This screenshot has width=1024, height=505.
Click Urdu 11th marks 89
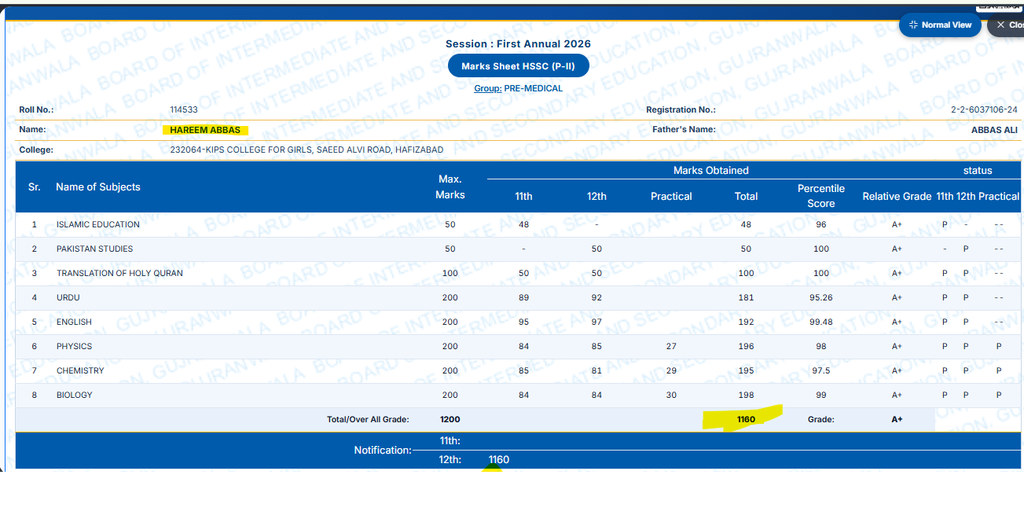click(x=524, y=298)
